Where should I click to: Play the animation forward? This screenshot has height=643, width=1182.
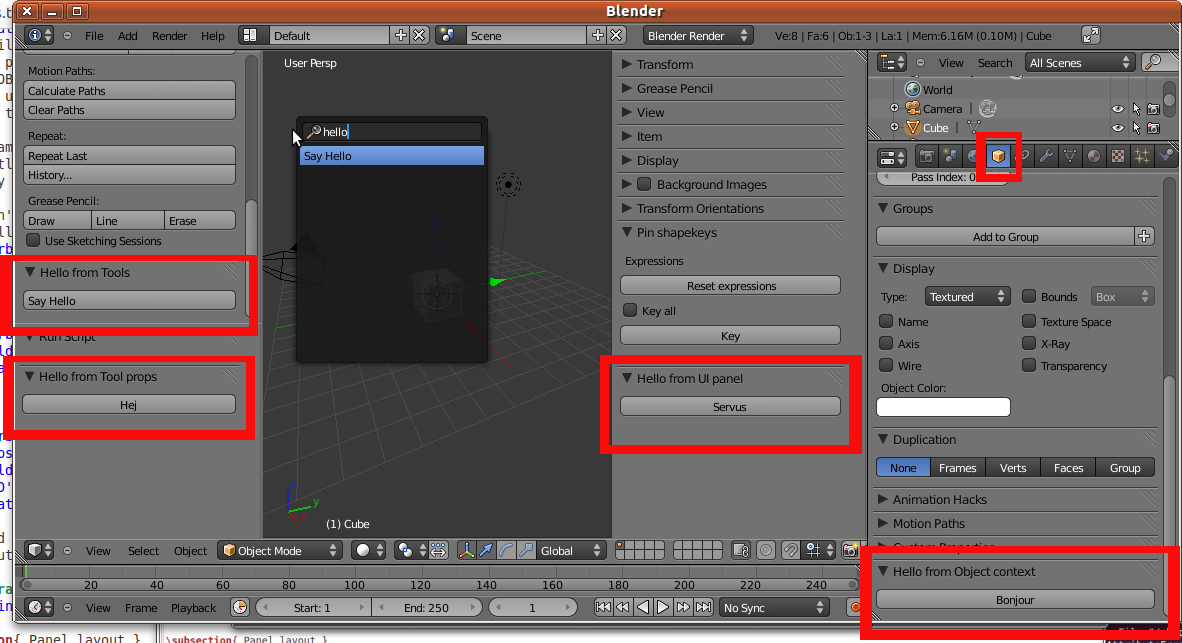coord(662,608)
